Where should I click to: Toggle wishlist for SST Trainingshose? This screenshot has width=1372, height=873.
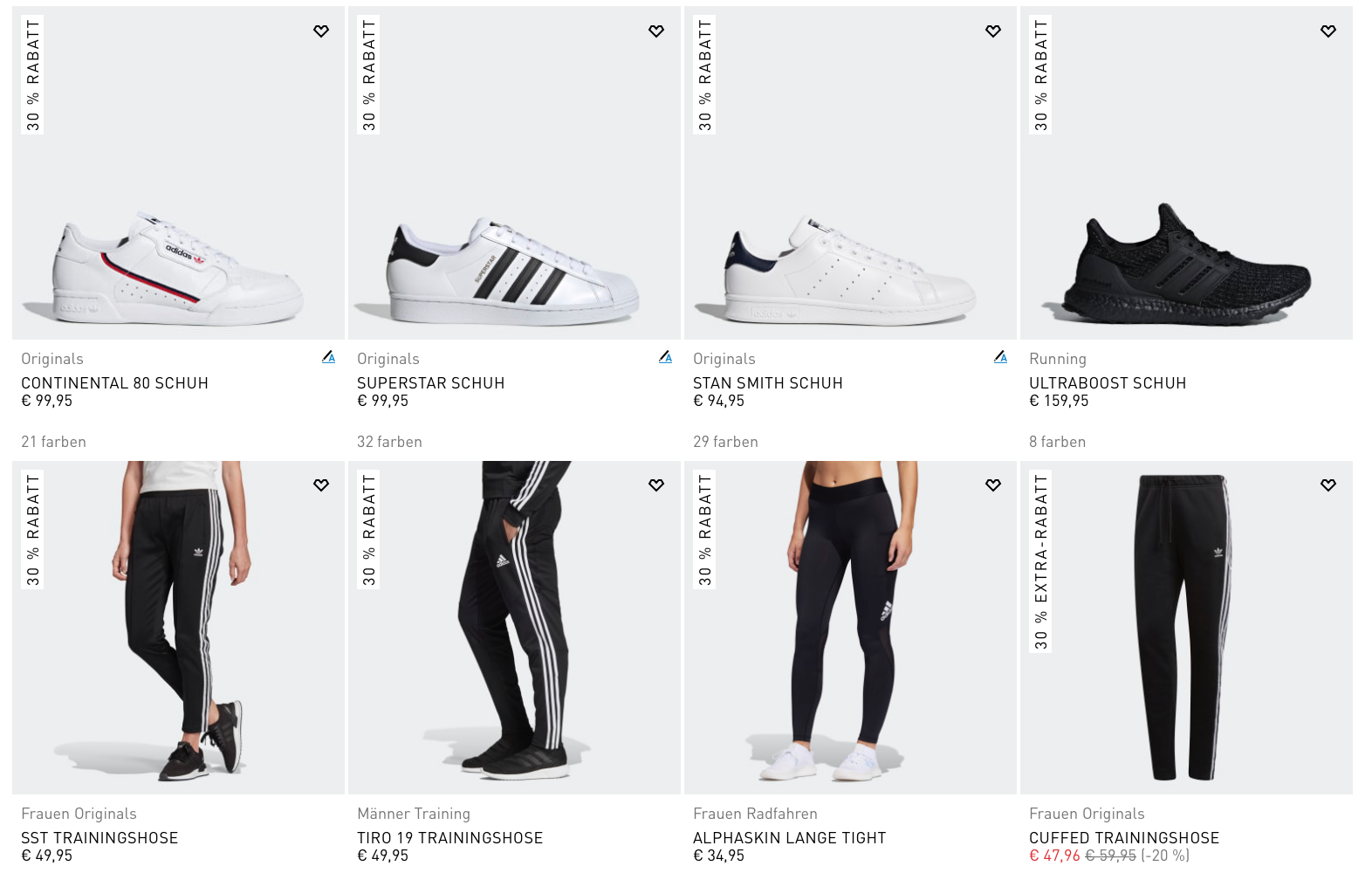(321, 485)
